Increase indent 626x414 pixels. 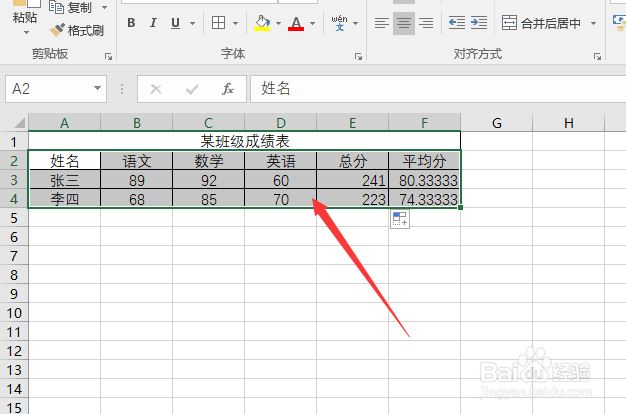(479, 23)
